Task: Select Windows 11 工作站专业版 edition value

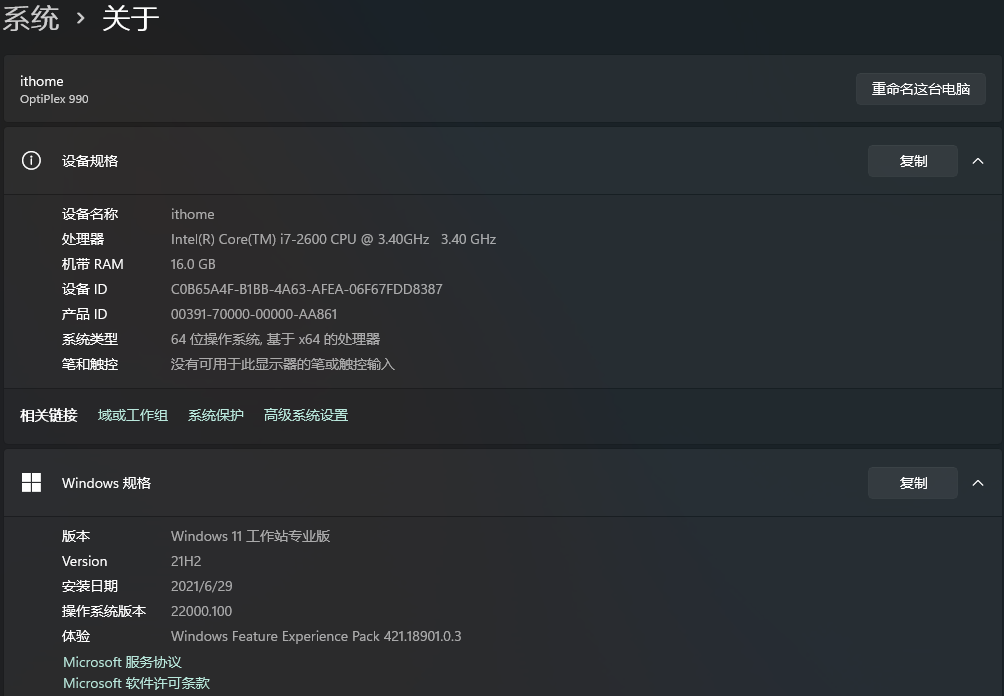Action: 250,536
